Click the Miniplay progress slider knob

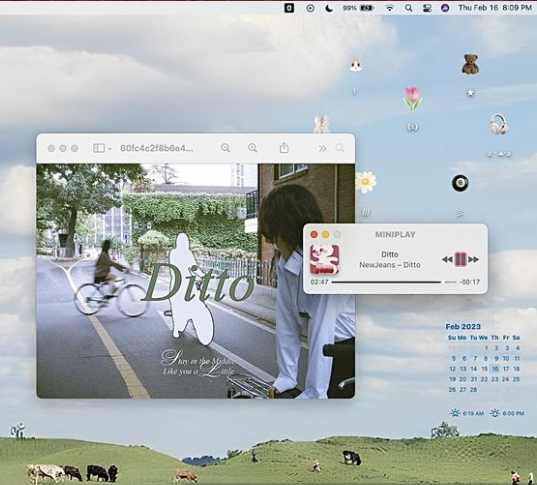coord(443,282)
